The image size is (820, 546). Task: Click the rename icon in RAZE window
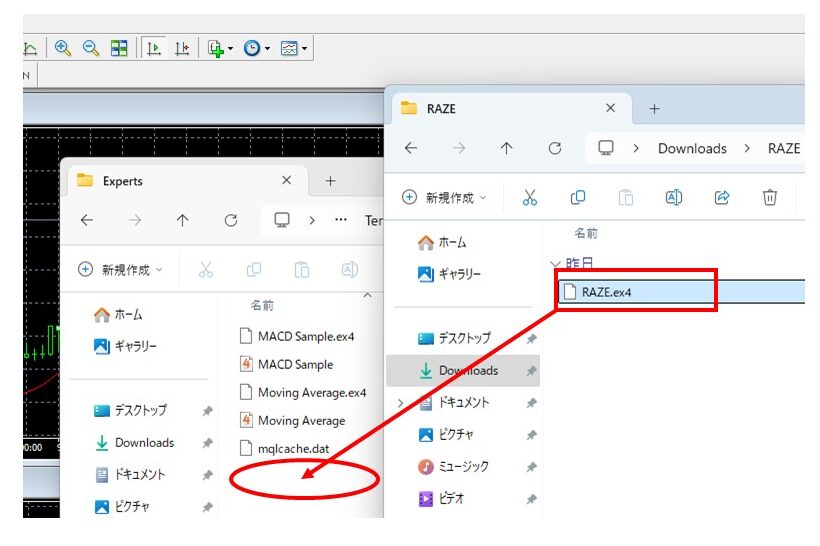click(673, 198)
